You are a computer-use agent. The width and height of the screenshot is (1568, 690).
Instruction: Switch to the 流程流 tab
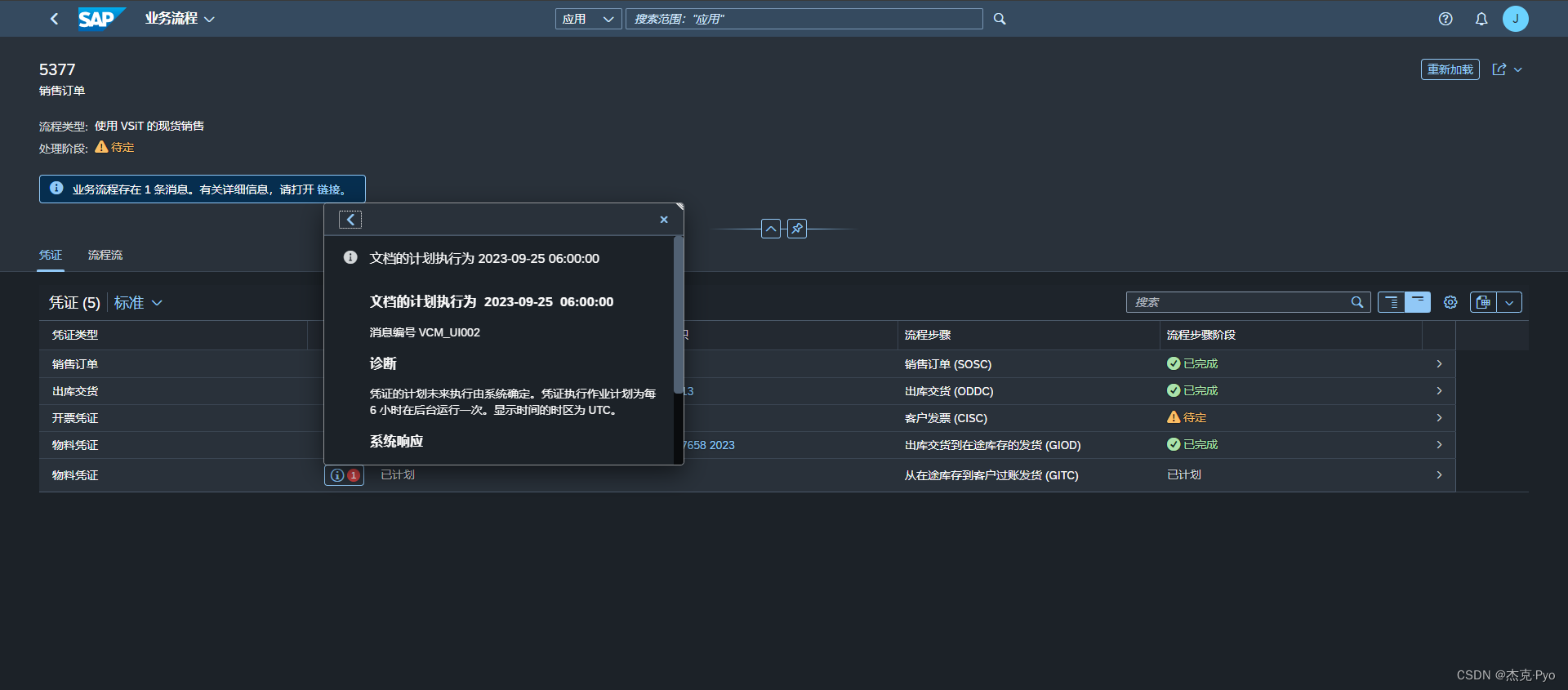(x=105, y=255)
